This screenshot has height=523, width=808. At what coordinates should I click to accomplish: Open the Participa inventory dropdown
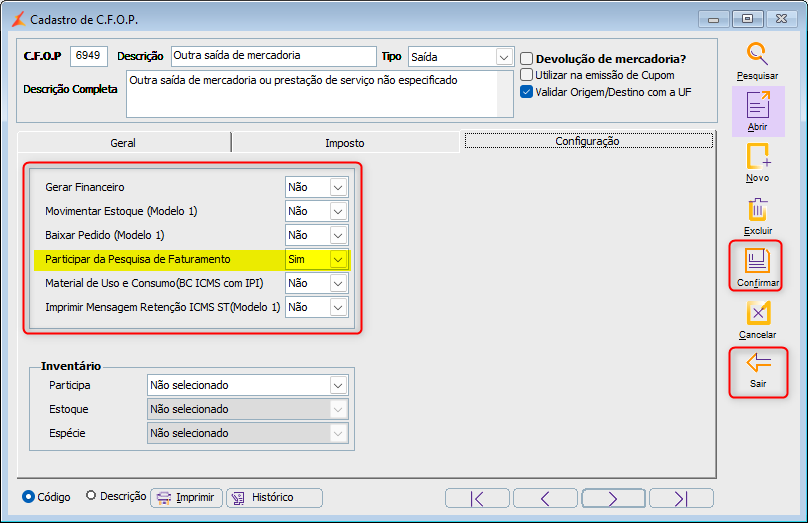pos(338,385)
